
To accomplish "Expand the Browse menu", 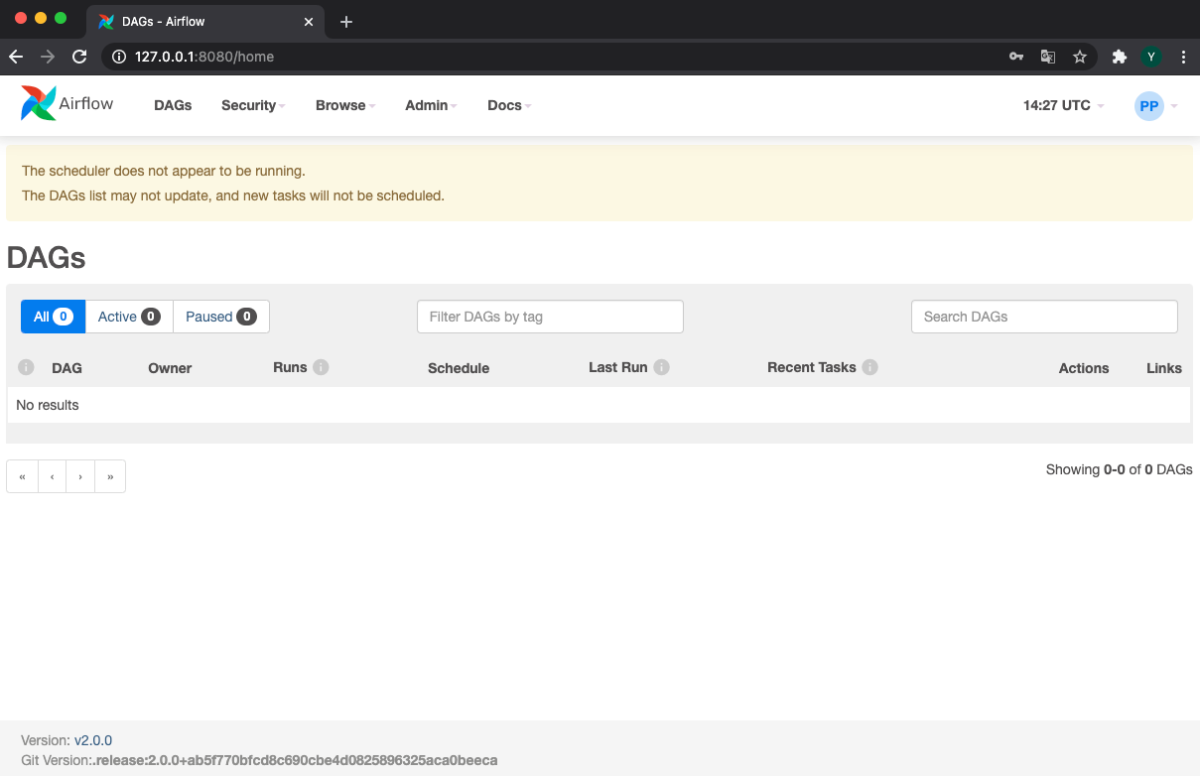I will coord(345,105).
